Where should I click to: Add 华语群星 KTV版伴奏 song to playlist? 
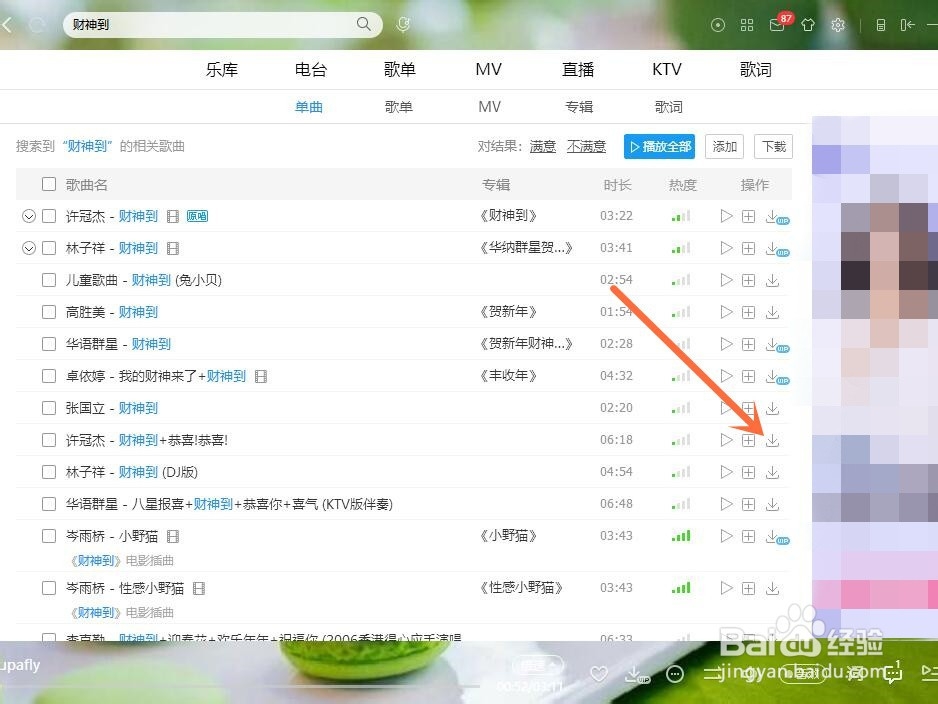[748, 504]
